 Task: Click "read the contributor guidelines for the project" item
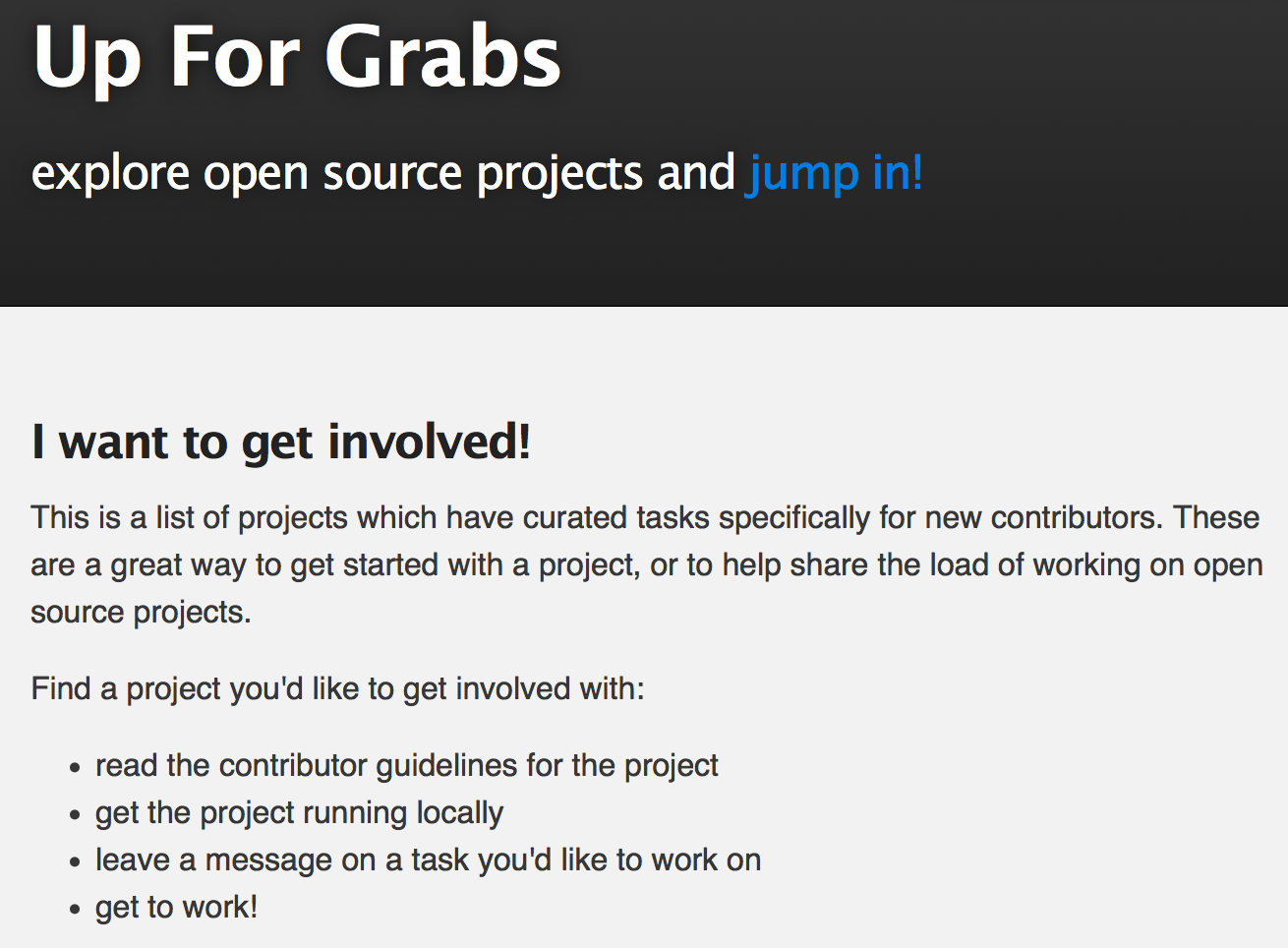[x=406, y=765]
